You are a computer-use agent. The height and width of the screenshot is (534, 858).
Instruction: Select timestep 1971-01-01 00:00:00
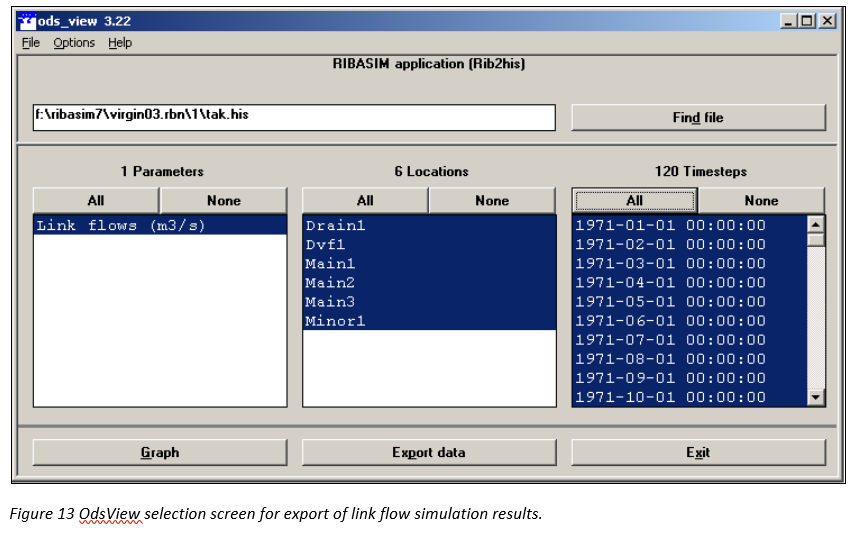(x=689, y=225)
